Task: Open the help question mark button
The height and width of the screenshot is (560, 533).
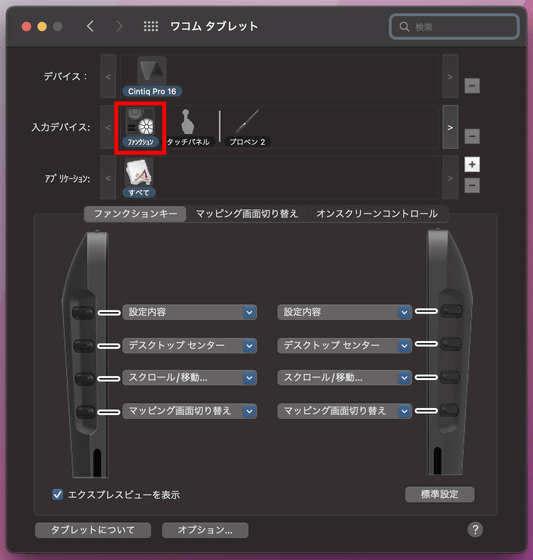Action: 475,529
